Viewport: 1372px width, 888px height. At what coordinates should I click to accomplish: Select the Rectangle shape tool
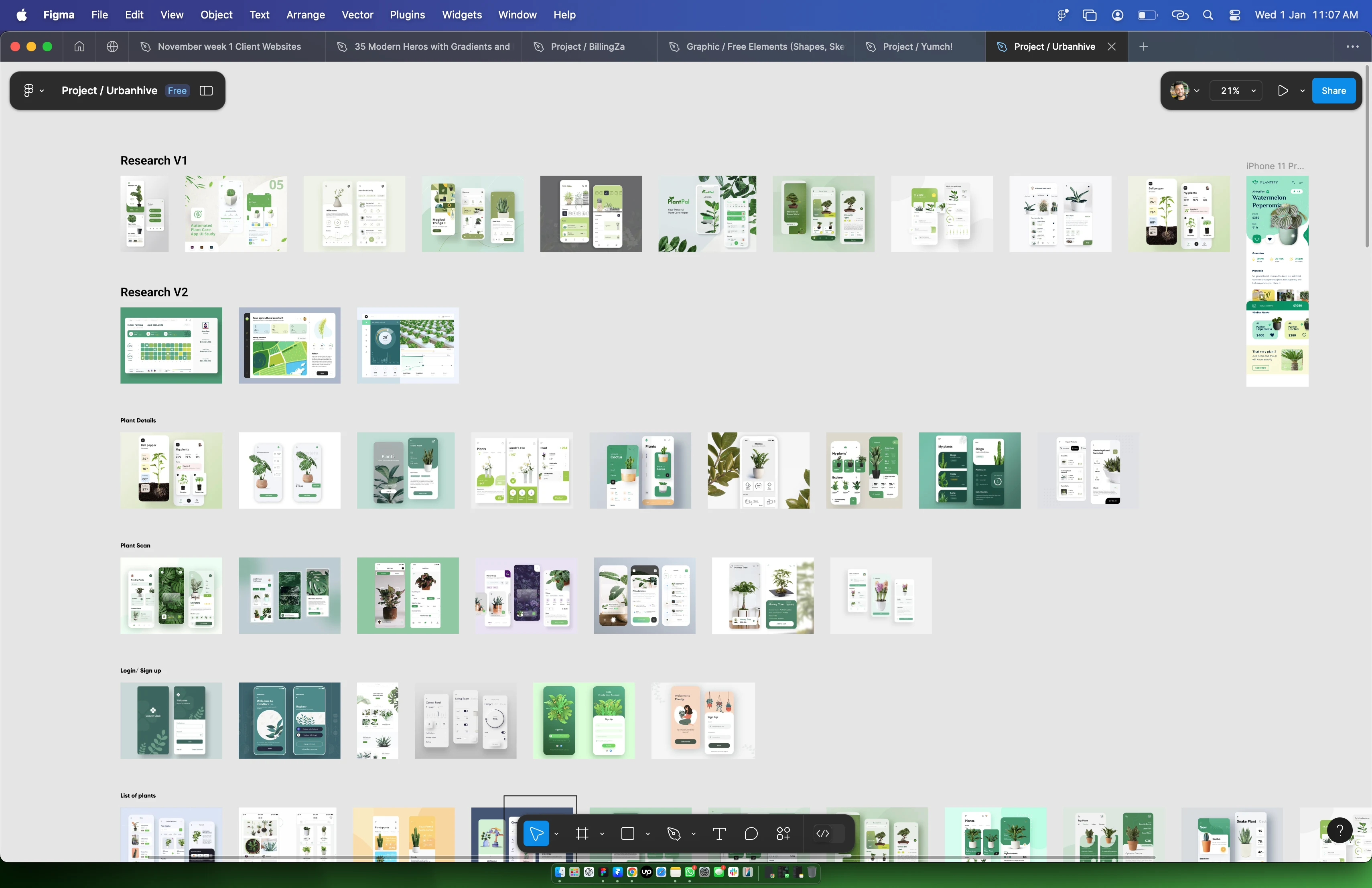(628, 833)
